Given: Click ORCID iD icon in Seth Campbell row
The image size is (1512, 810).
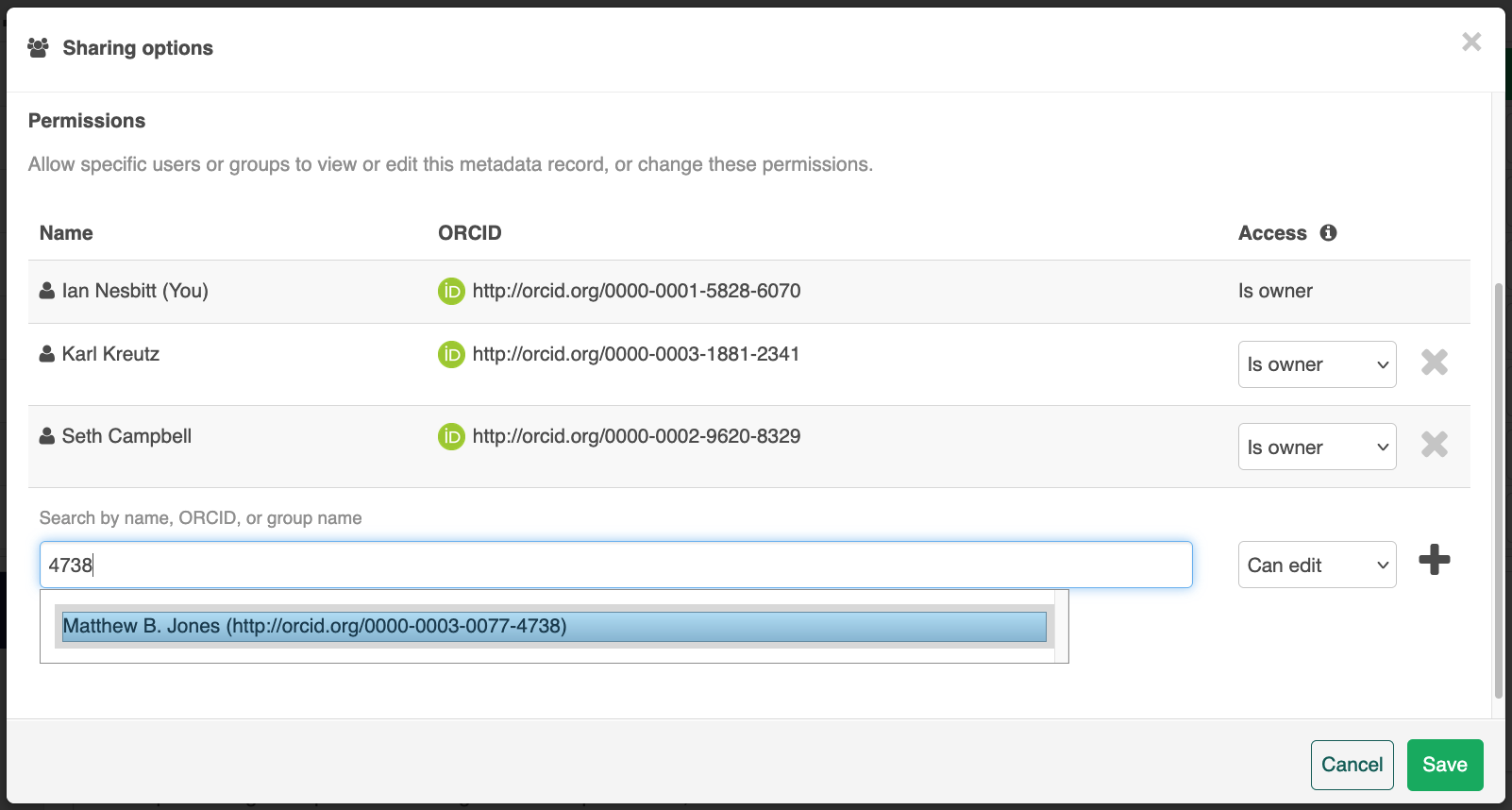Looking at the screenshot, I should [451, 436].
